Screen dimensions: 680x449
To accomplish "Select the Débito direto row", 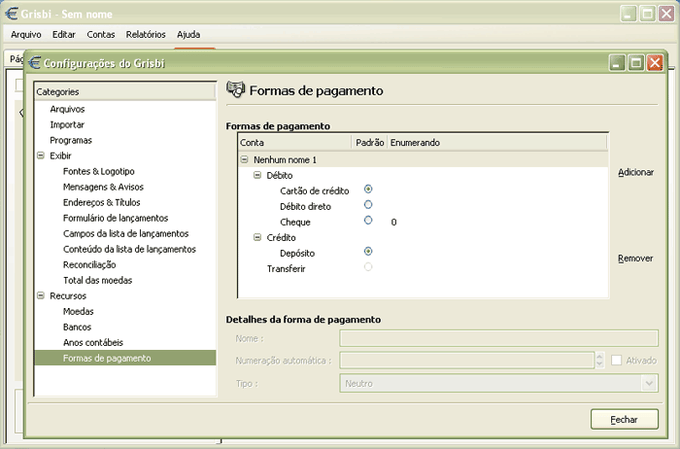I will tap(305, 206).
